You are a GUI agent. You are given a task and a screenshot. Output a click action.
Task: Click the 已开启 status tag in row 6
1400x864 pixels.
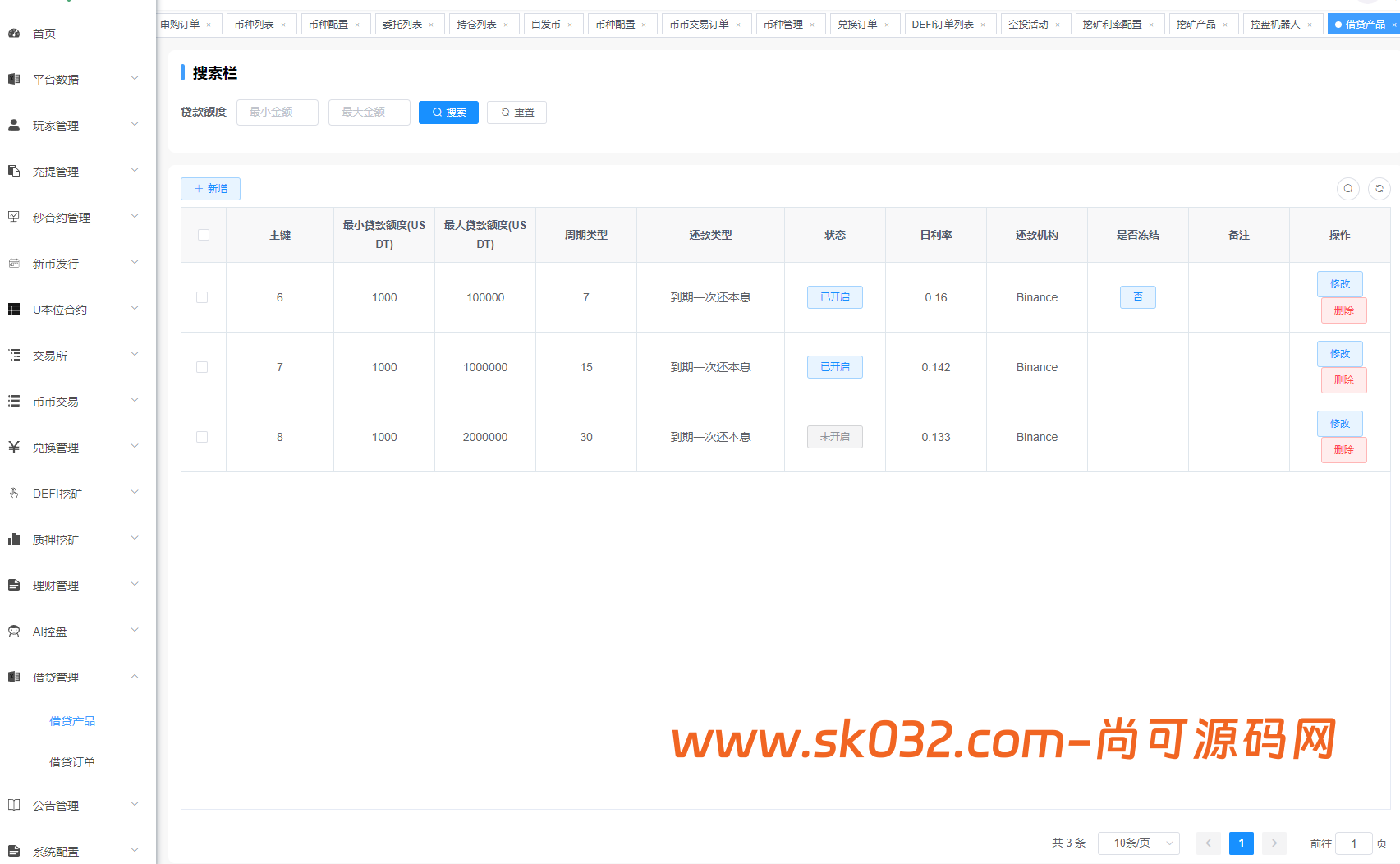tap(835, 297)
